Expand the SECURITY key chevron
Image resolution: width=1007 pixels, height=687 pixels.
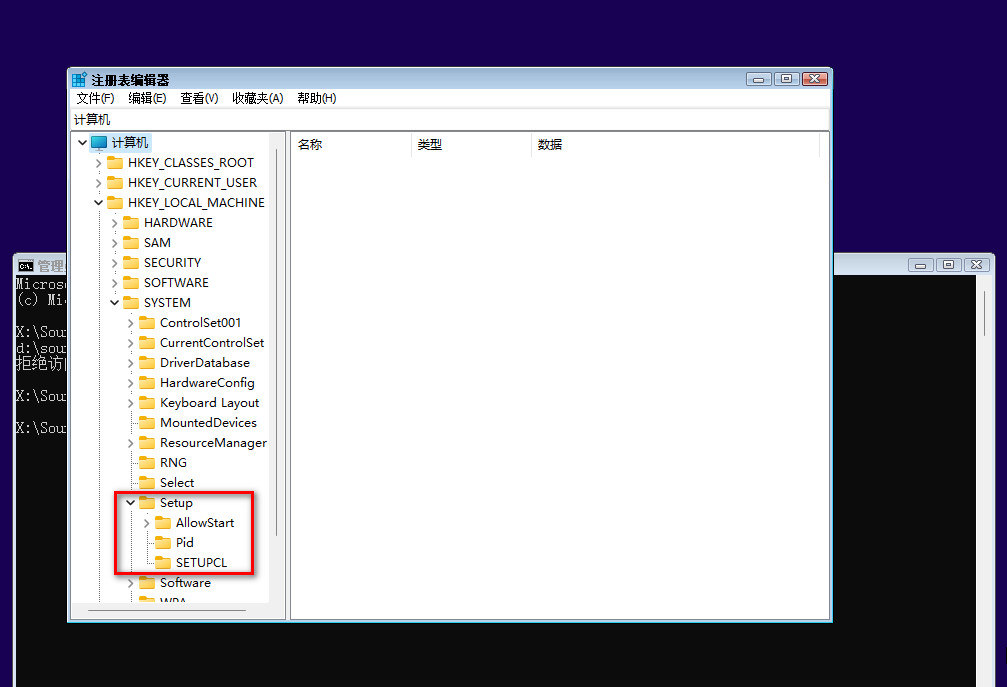114,263
